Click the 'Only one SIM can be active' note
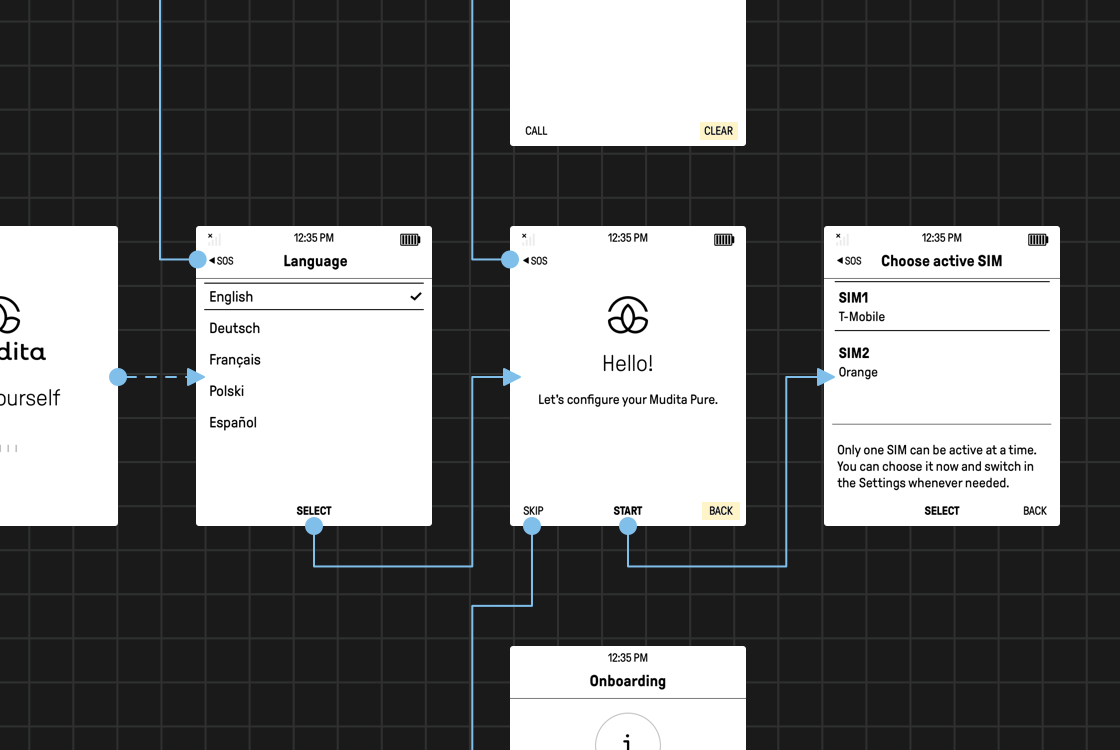Image resolution: width=1120 pixels, height=750 pixels. [x=936, y=466]
